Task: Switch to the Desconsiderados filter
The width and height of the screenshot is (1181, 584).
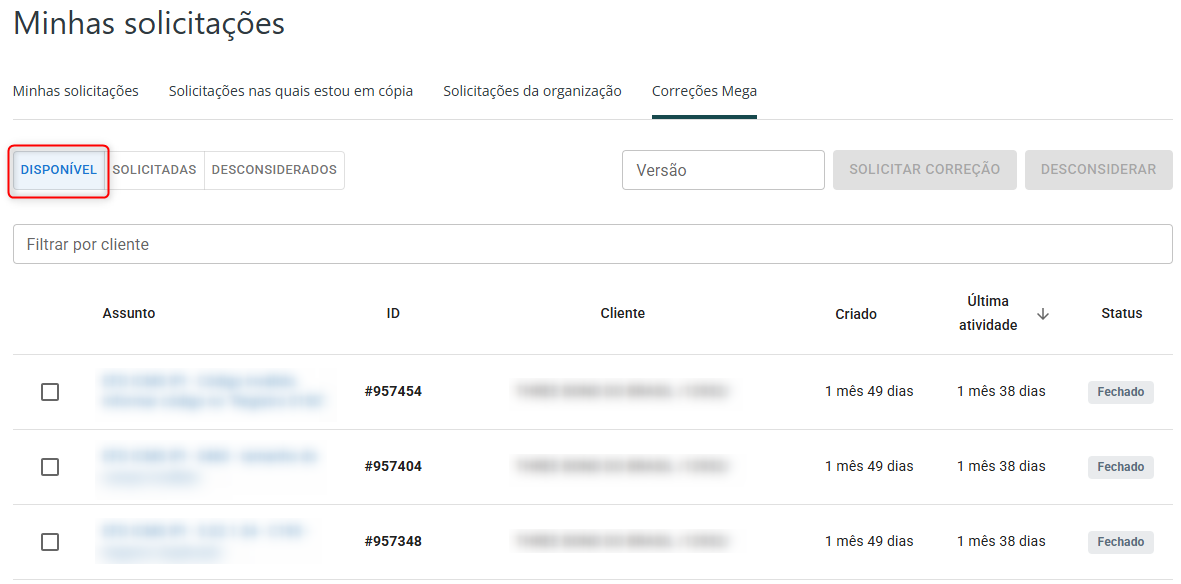Action: (x=274, y=170)
